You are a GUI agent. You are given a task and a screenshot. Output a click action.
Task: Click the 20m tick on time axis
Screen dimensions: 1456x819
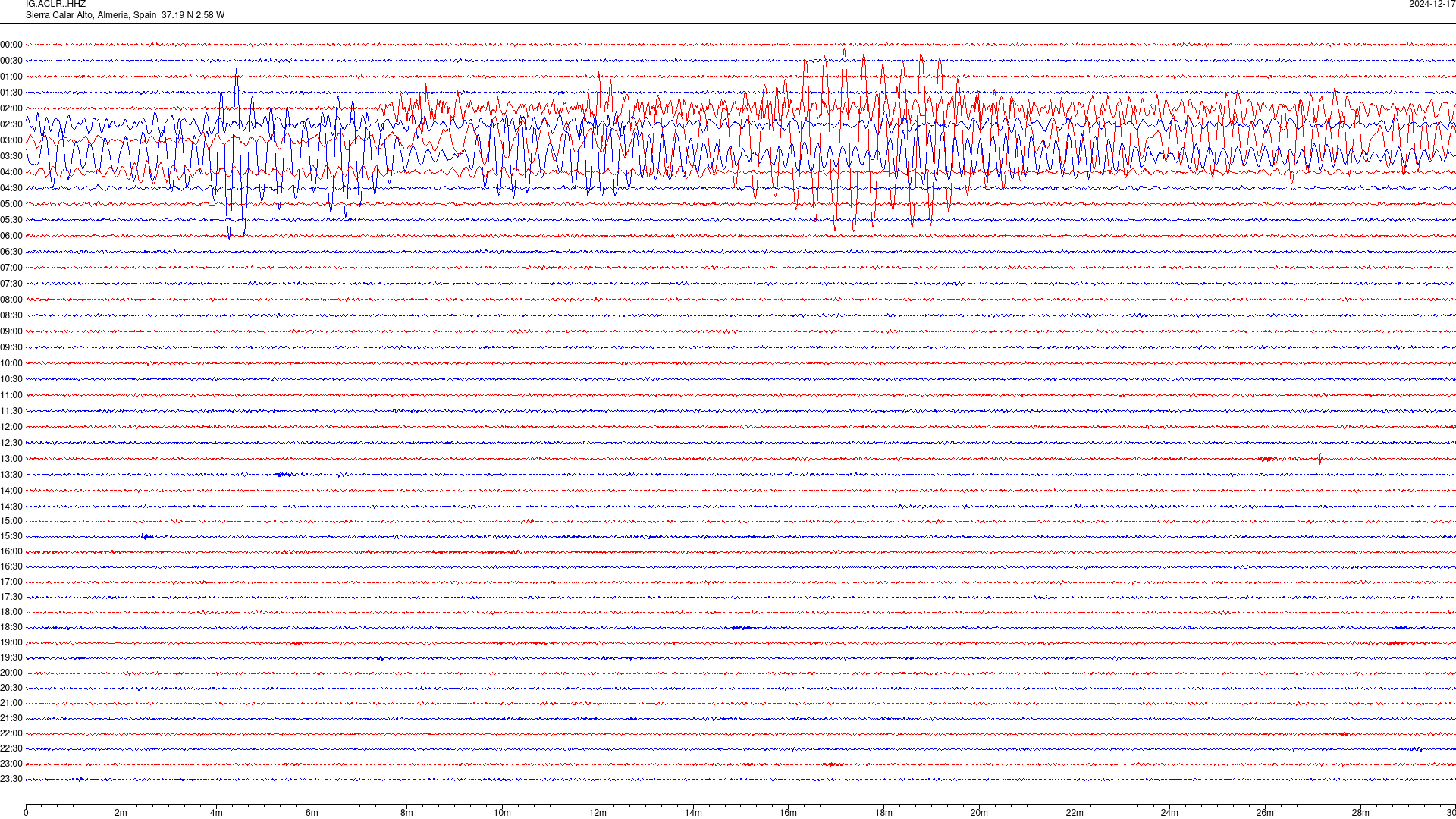(x=979, y=813)
